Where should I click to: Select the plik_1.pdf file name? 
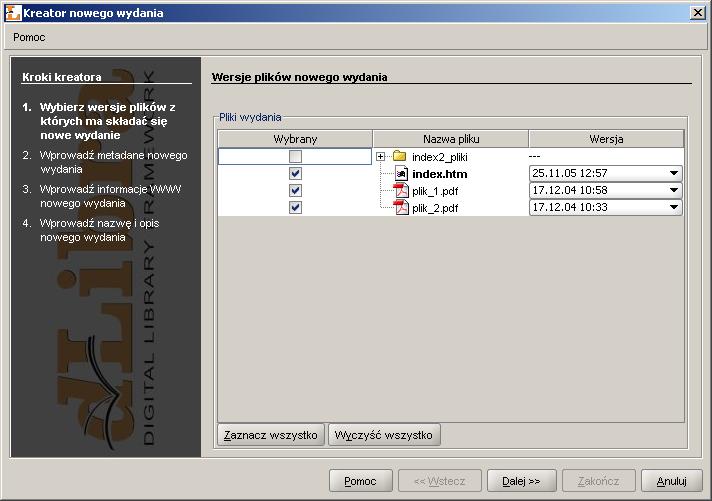(435, 191)
